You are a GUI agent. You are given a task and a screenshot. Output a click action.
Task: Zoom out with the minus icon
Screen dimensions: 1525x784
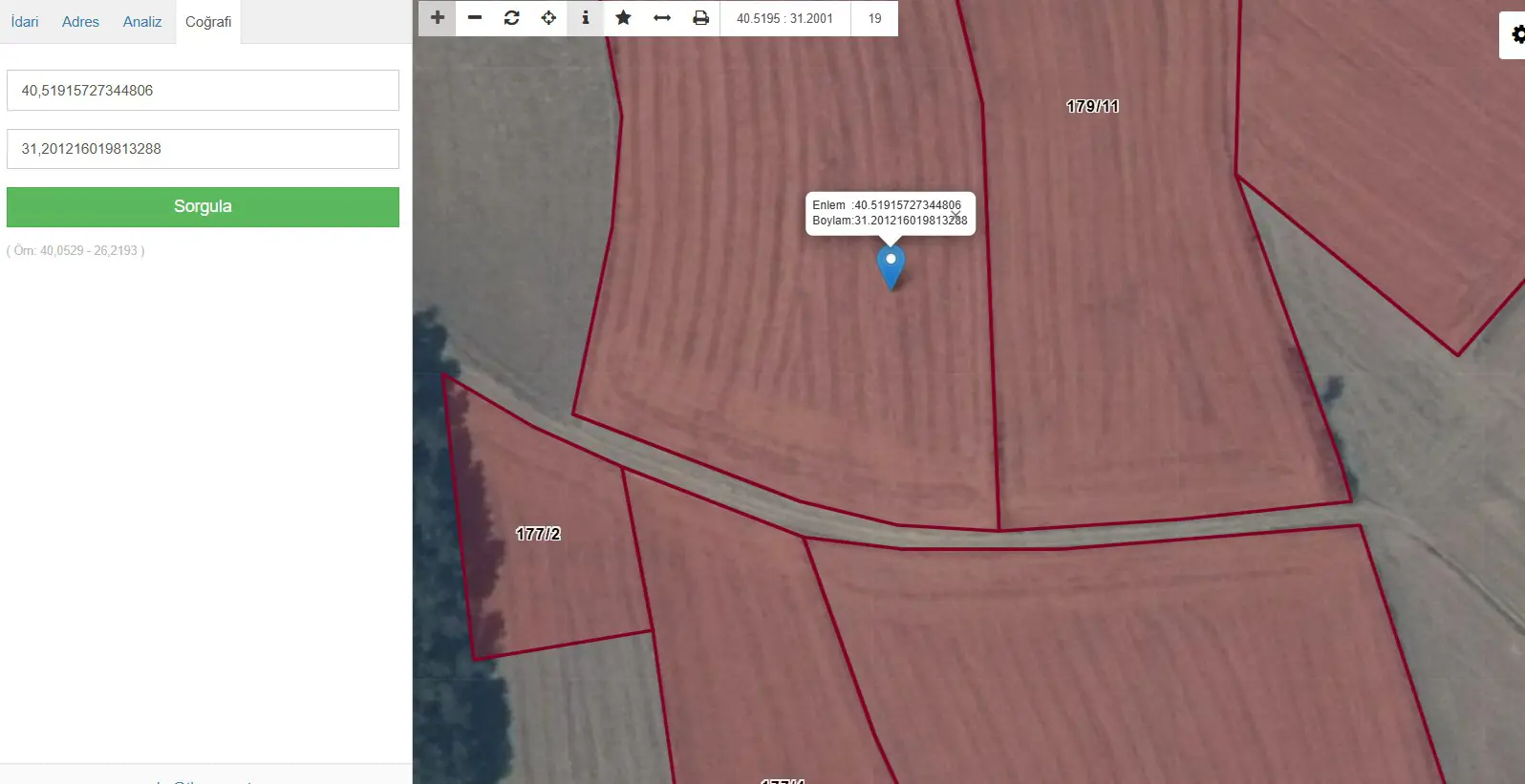(475, 18)
